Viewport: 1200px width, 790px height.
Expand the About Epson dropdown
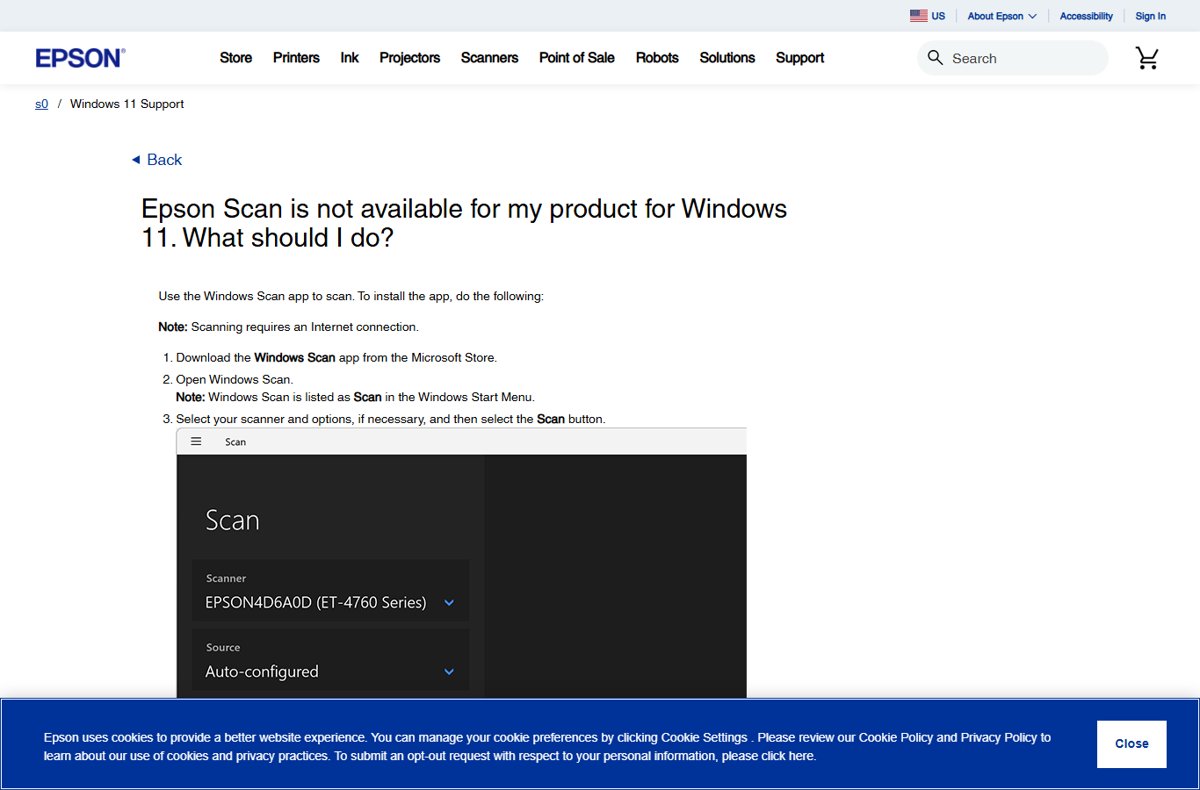click(1002, 16)
